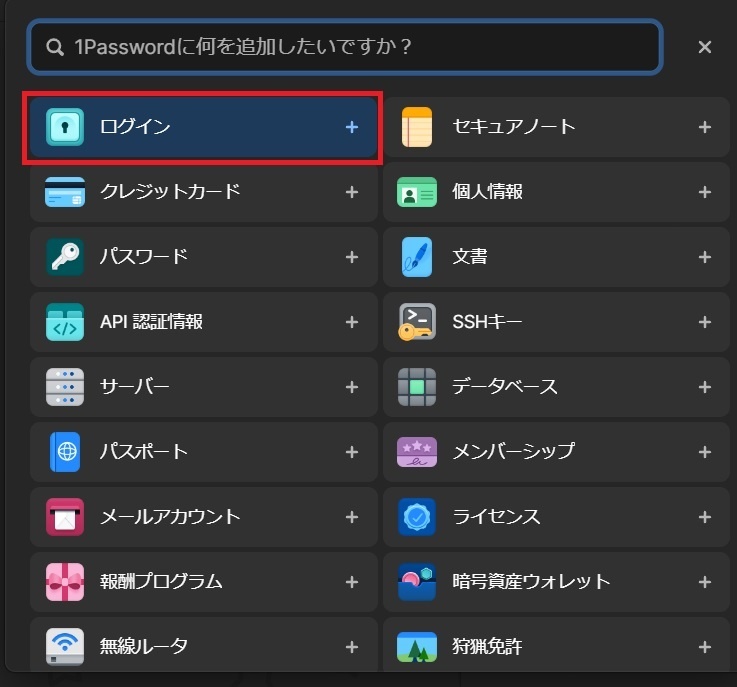Add a ライセンス item via plus
737x687 pixels.
pos(705,517)
